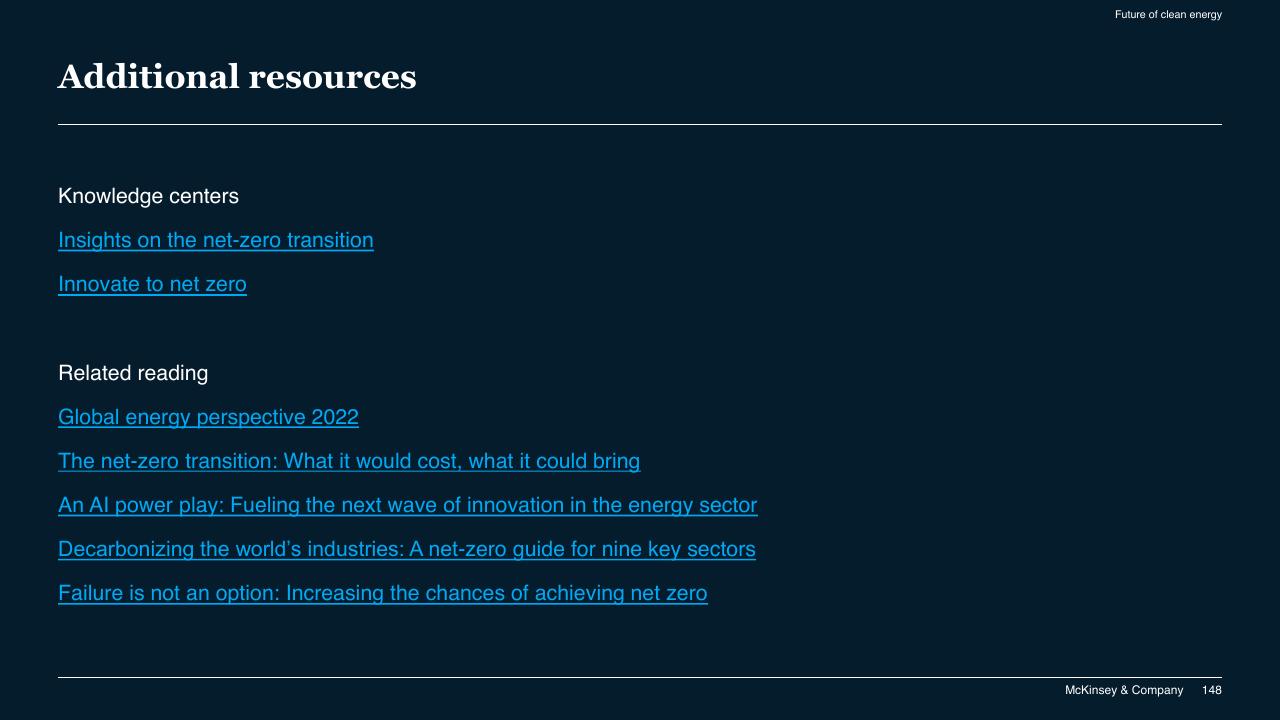Follow the Innovate to net zero link
This screenshot has height=720, width=1280.
152,284
